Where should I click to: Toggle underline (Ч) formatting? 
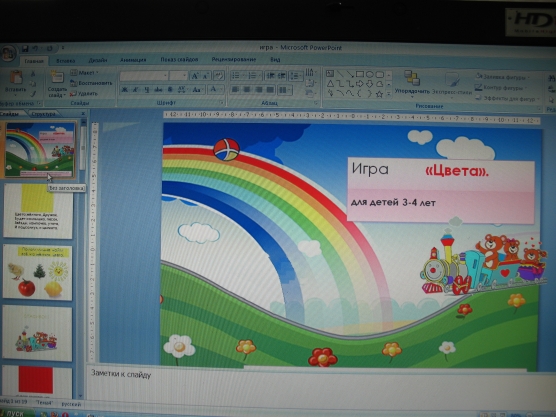click(147, 89)
